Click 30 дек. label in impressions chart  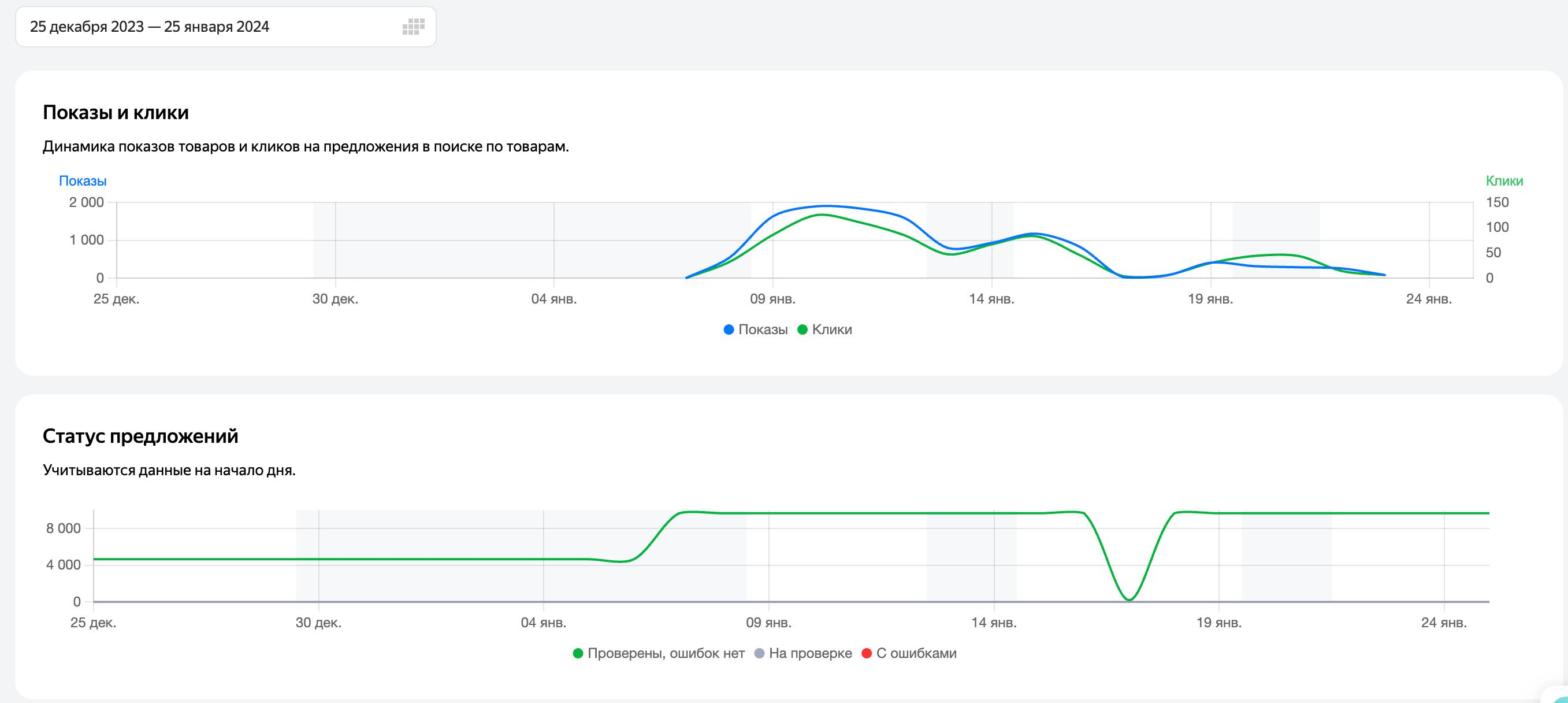coord(336,299)
